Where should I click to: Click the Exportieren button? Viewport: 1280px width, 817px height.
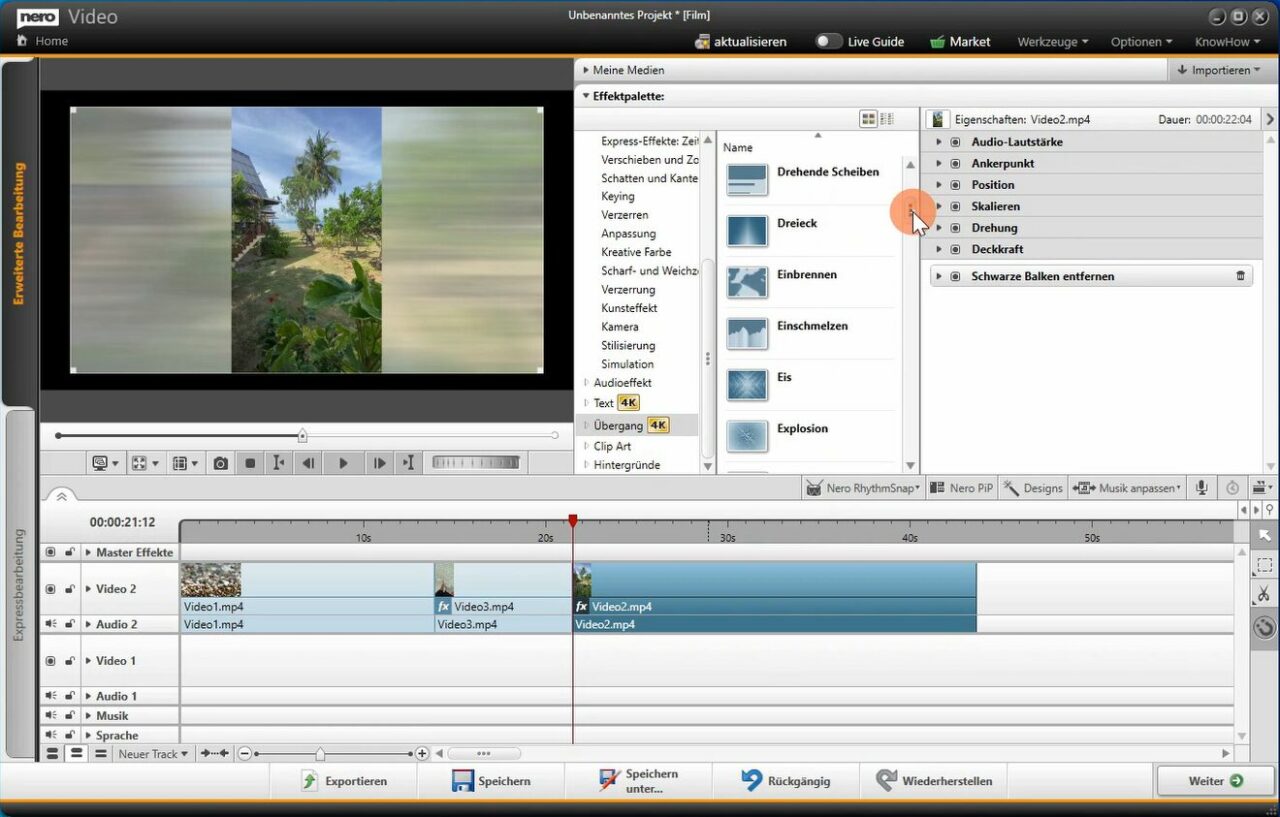pos(345,781)
